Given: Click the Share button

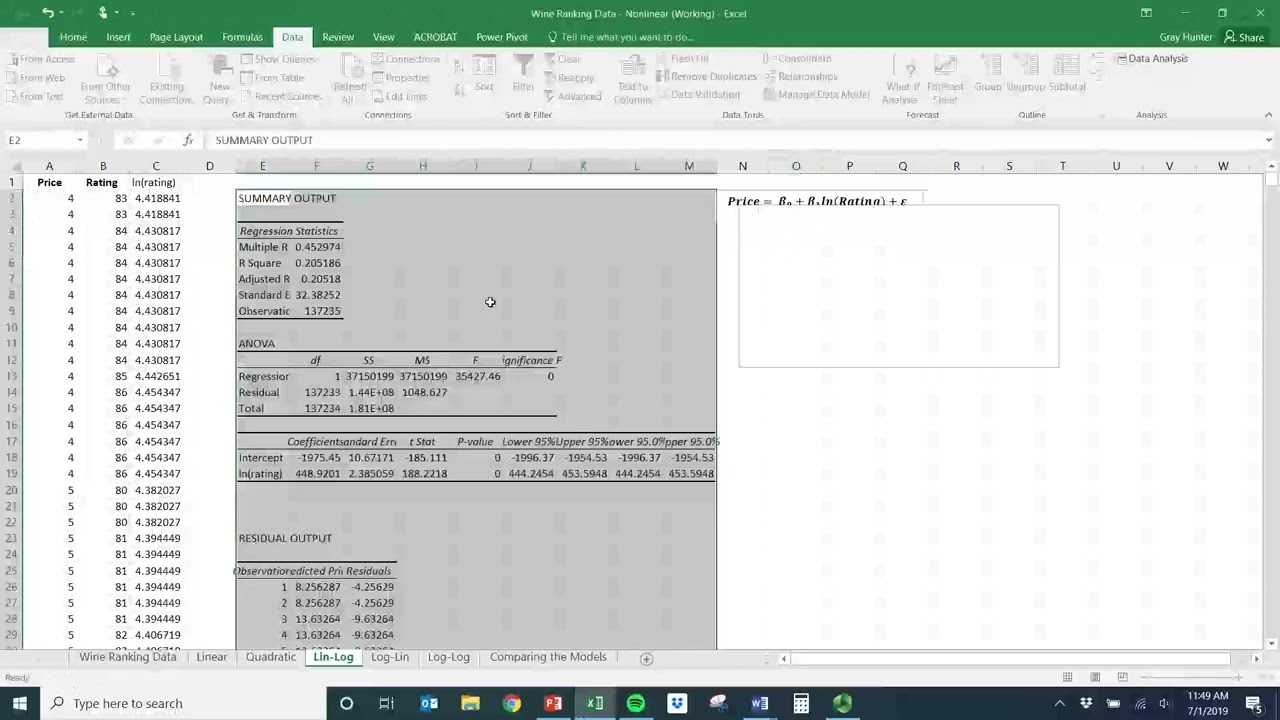Looking at the screenshot, I should [1244, 37].
